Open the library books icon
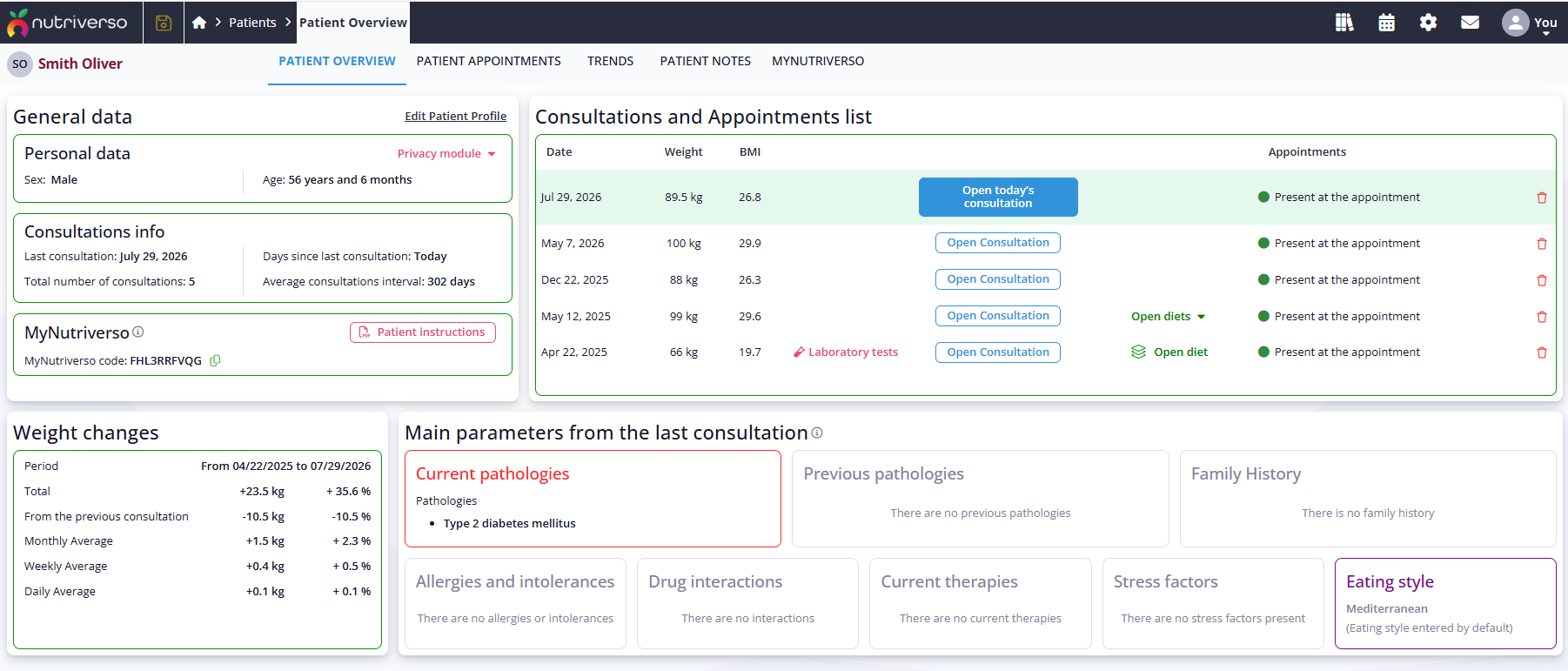1568x671 pixels. point(1344,23)
